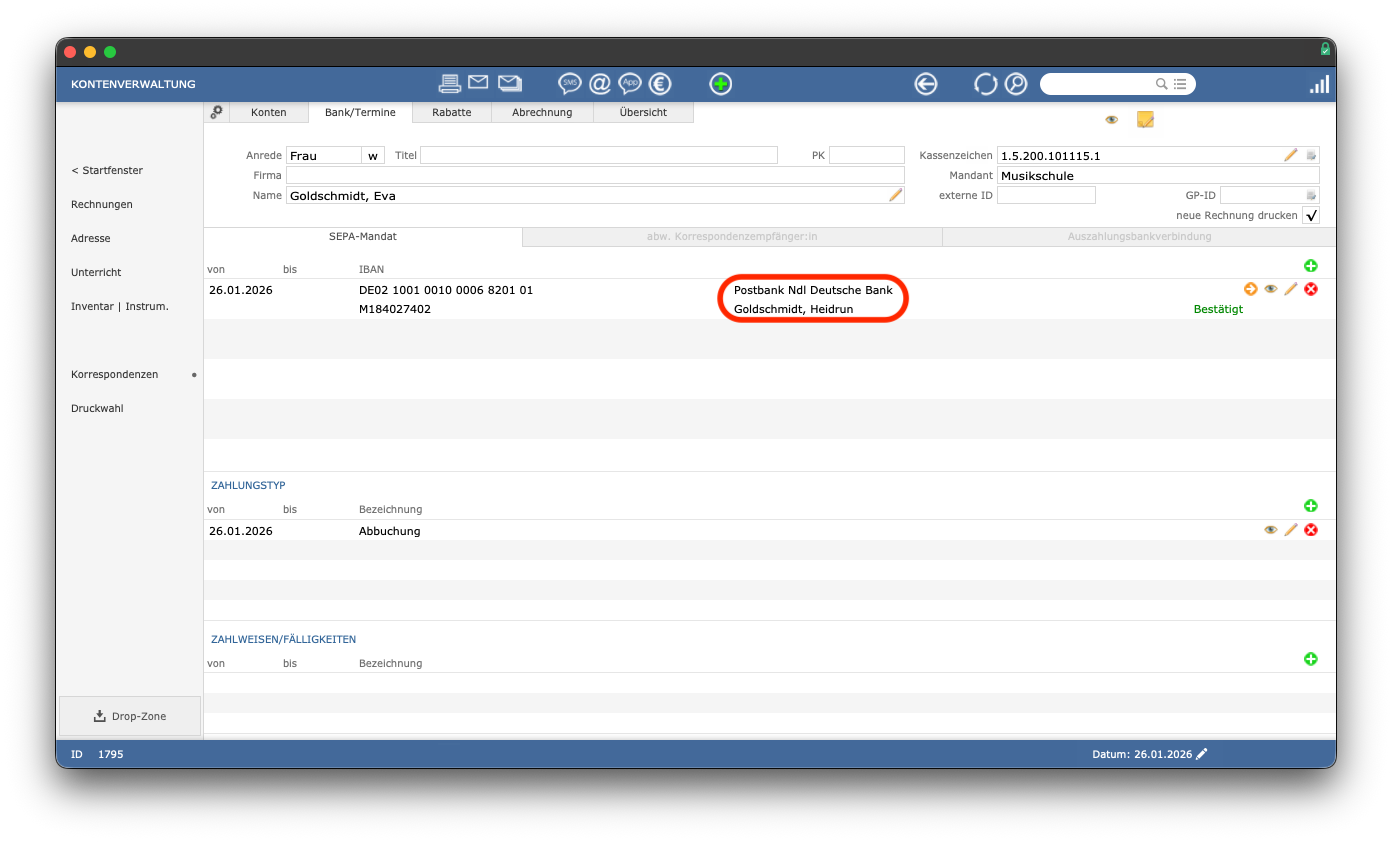Image resolution: width=1392 pixels, height=842 pixels.
Task: Click the printer icon in the toolbar
Action: point(449,84)
